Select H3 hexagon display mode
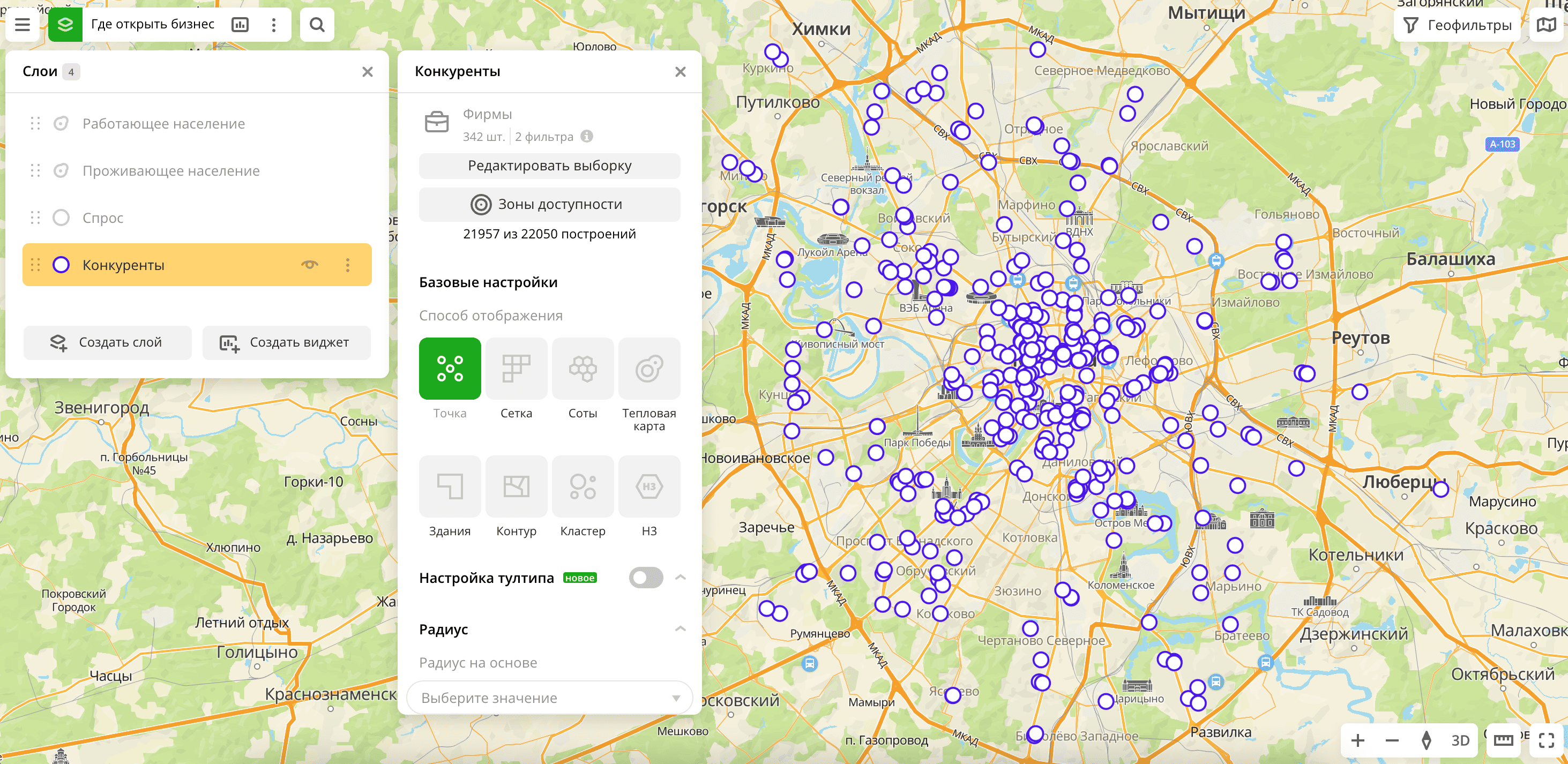 [x=649, y=486]
